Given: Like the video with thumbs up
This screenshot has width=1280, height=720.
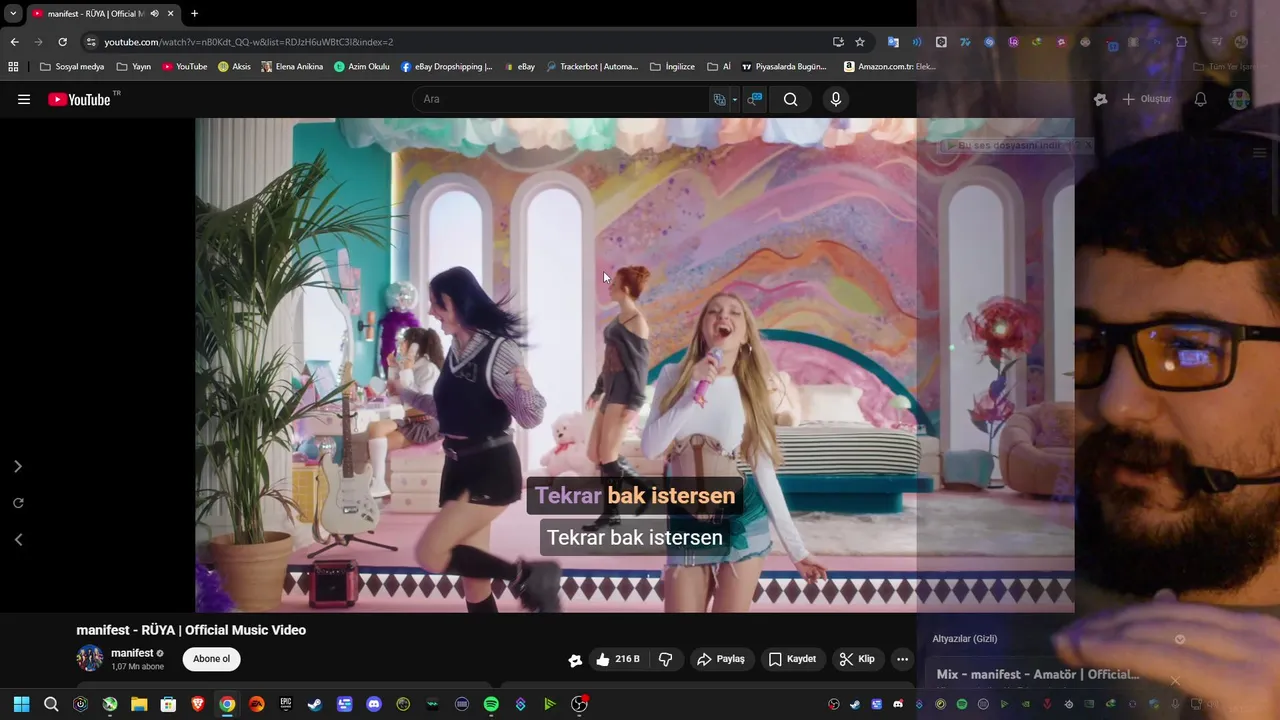Looking at the screenshot, I should 618,659.
